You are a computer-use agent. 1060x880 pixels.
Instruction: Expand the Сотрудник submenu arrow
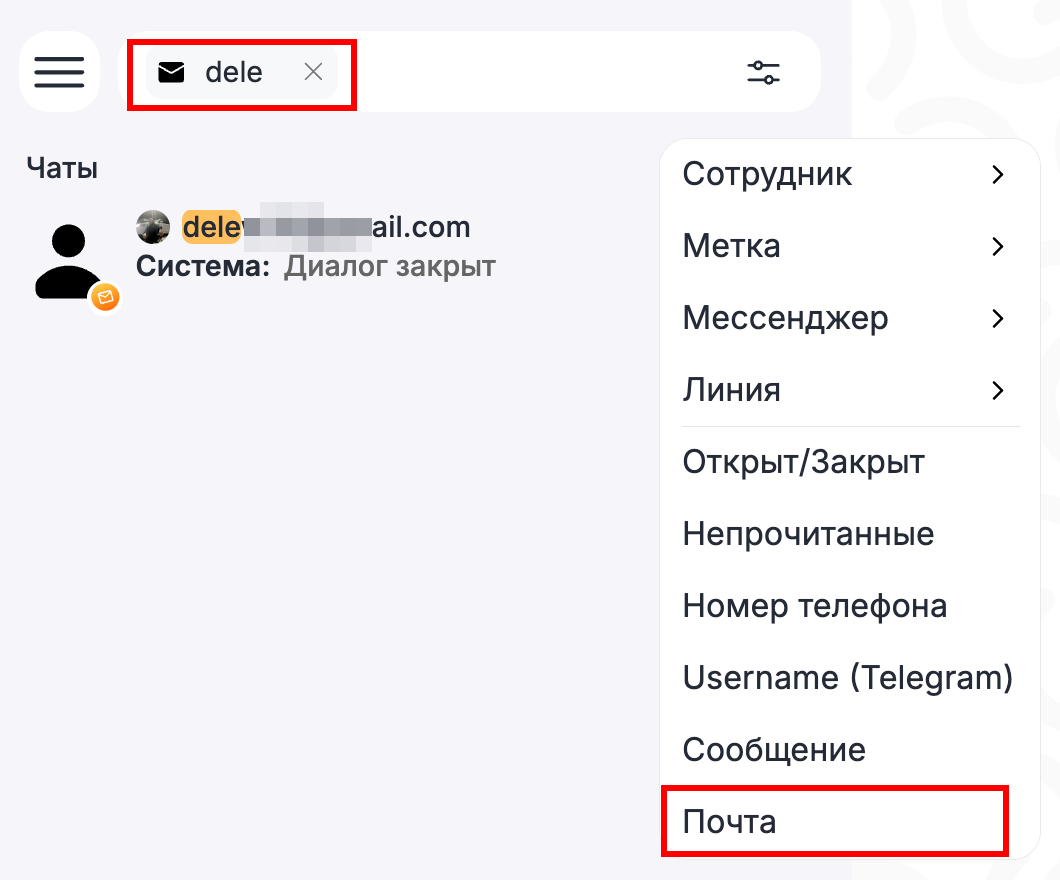tap(996, 175)
